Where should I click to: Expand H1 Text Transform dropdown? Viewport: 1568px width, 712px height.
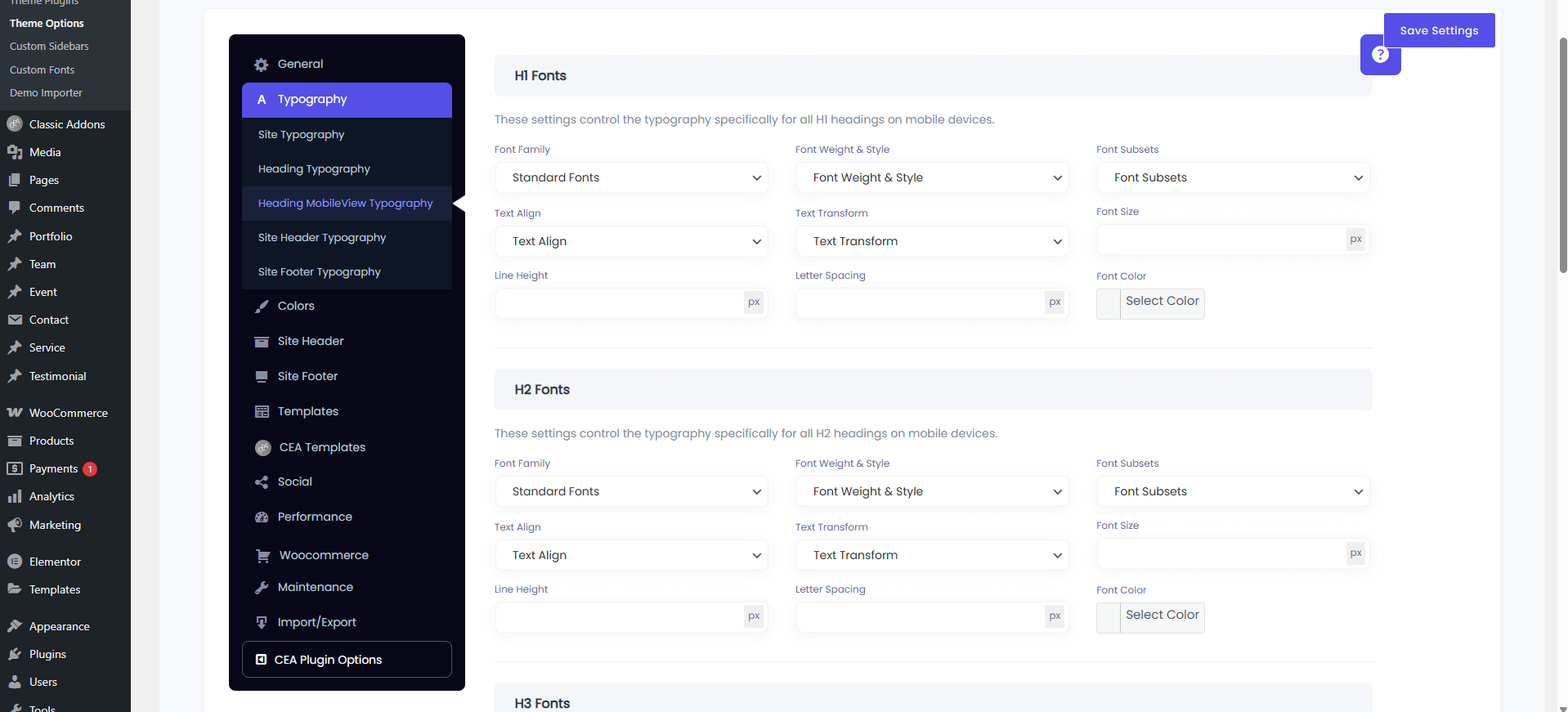tap(932, 241)
